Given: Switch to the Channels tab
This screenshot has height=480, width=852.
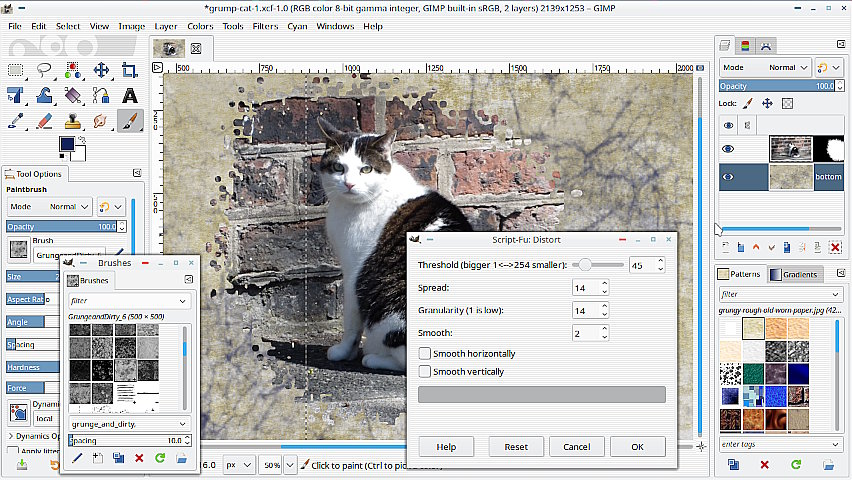Looking at the screenshot, I should point(745,46).
